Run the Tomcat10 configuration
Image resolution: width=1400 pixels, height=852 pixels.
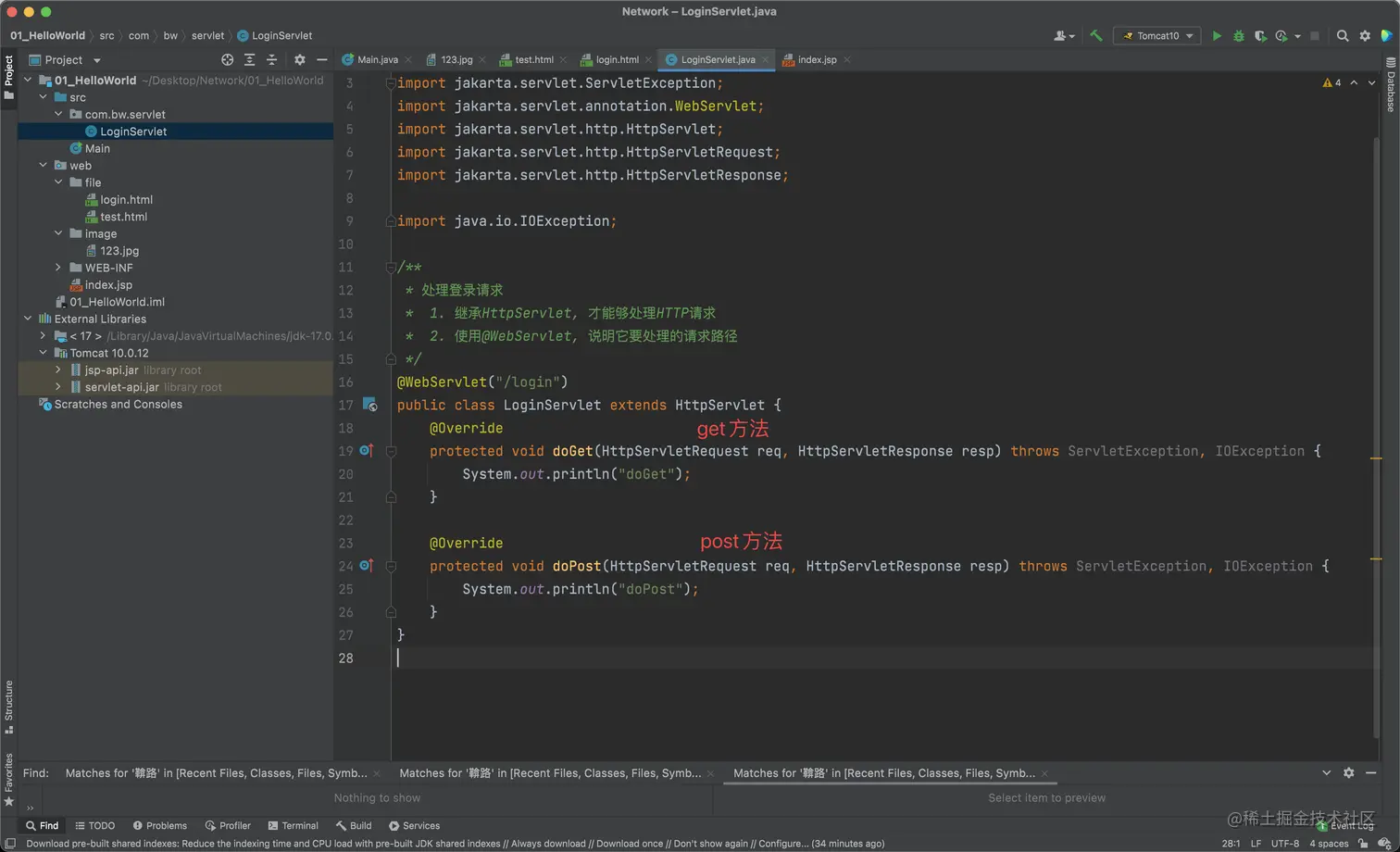click(1217, 36)
